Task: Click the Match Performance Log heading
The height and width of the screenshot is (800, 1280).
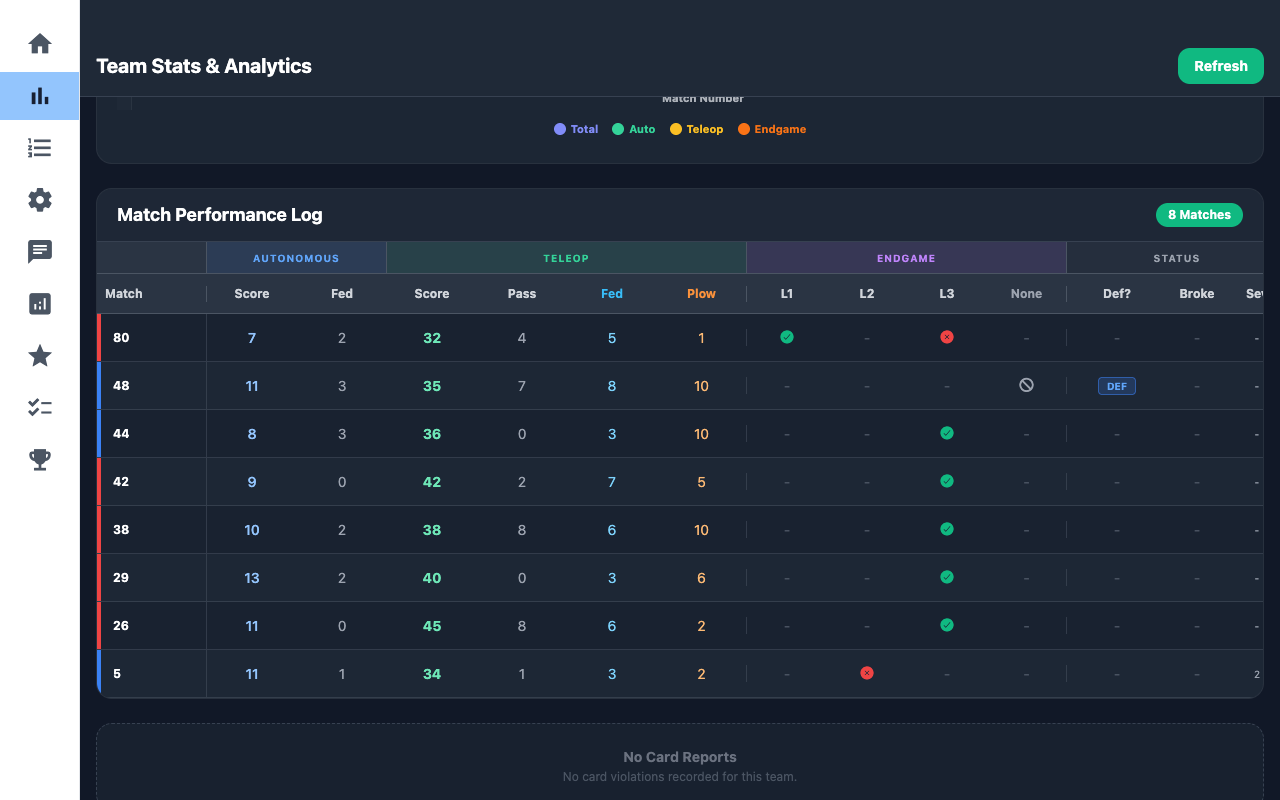Action: point(220,215)
